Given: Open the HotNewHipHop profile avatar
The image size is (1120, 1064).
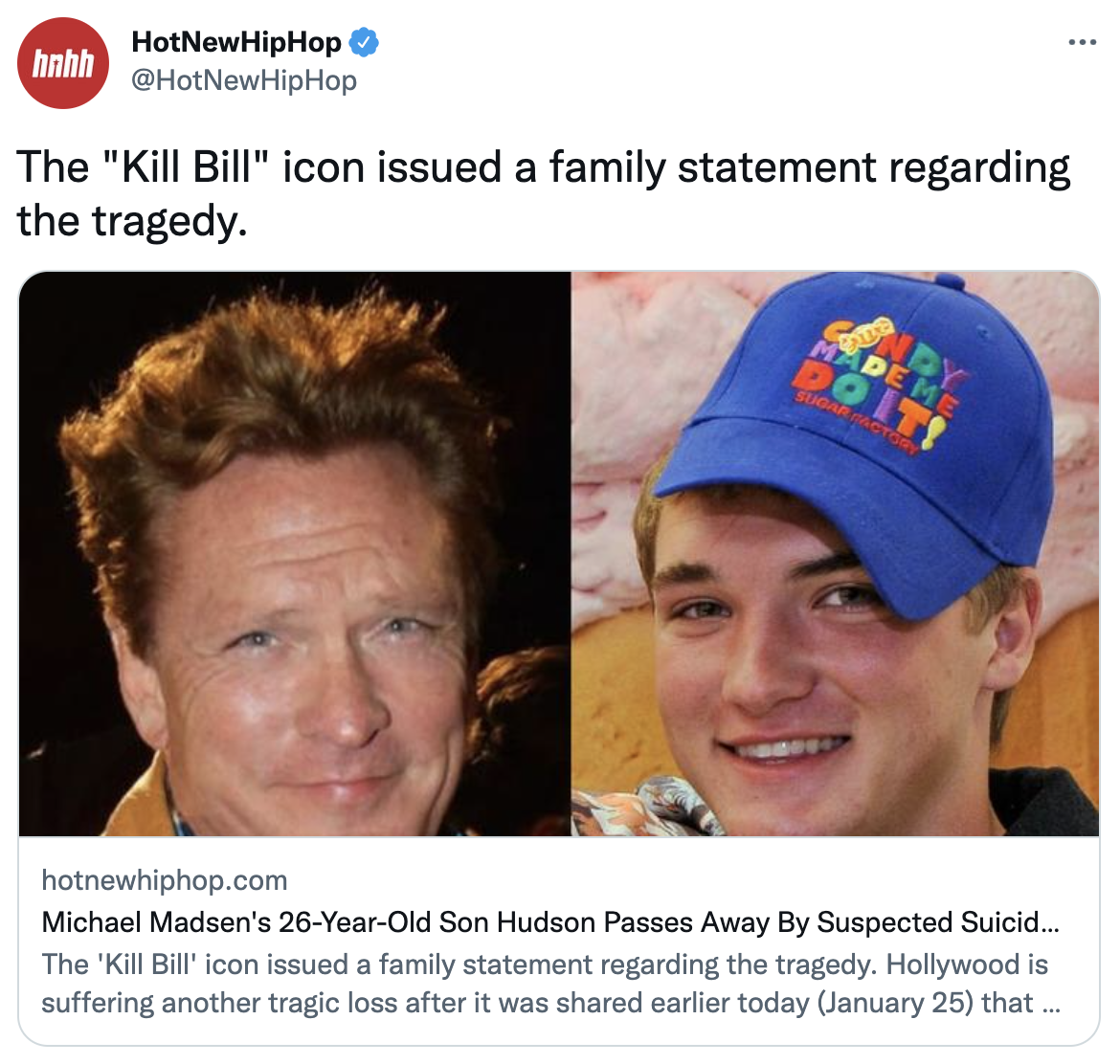Looking at the screenshot, I should pyautogui.click(x=63, y=63).
